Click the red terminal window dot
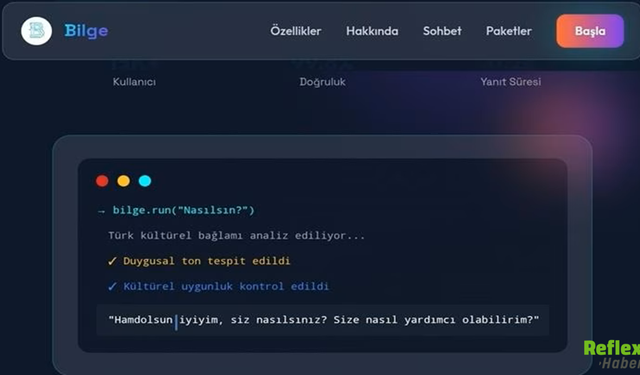This screenshot has width=640, height=375. (102, 181)
